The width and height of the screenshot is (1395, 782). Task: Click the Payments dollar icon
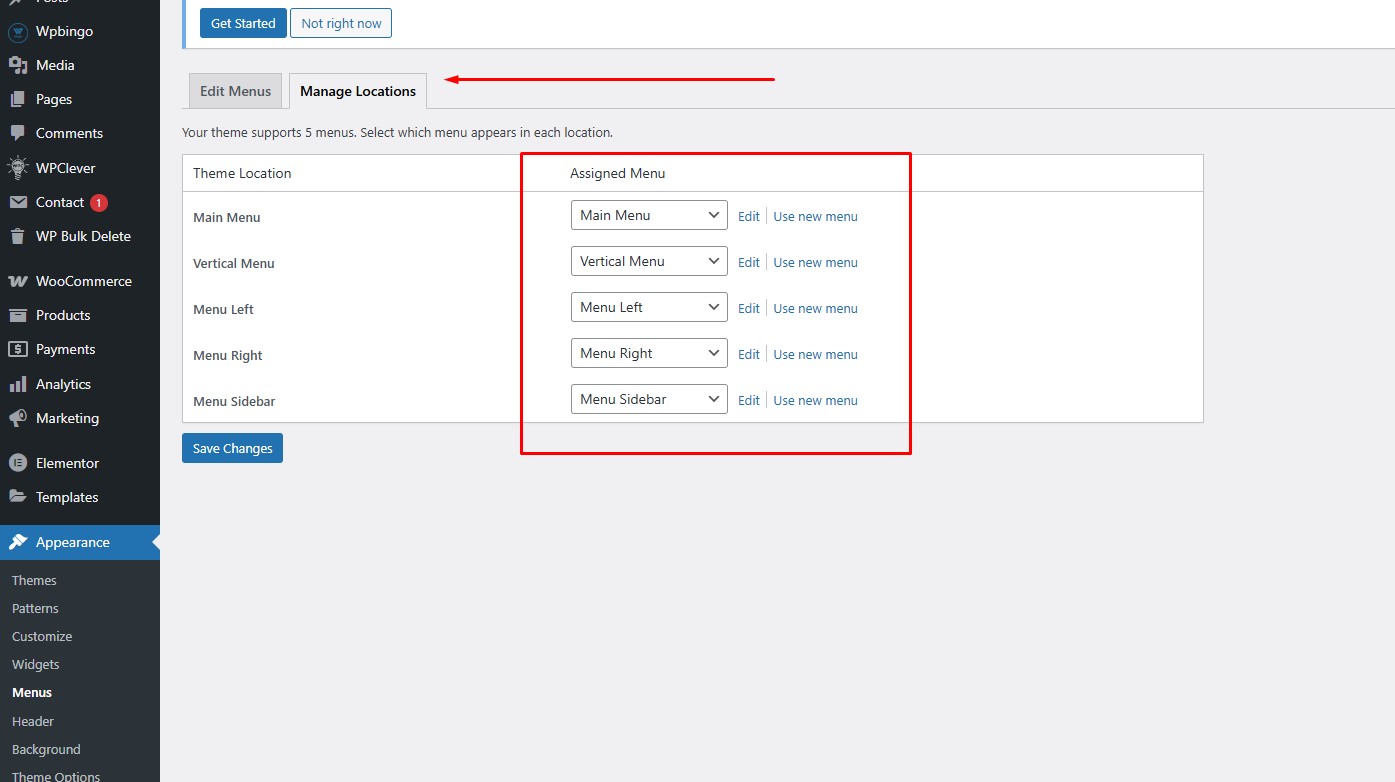coord(17,349)
